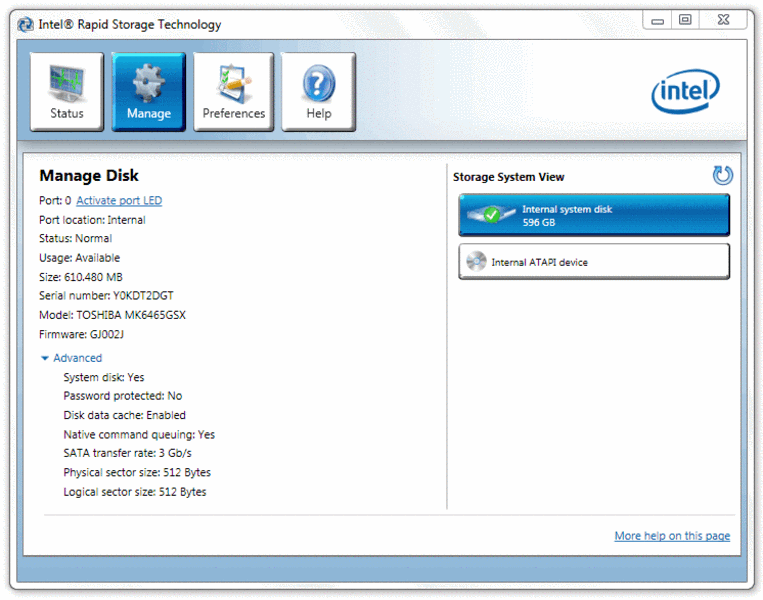Screen dimensions: 763x600
Task: Close the Intel Rapid Storage Technology window
Action: click(x=723, y=20)
